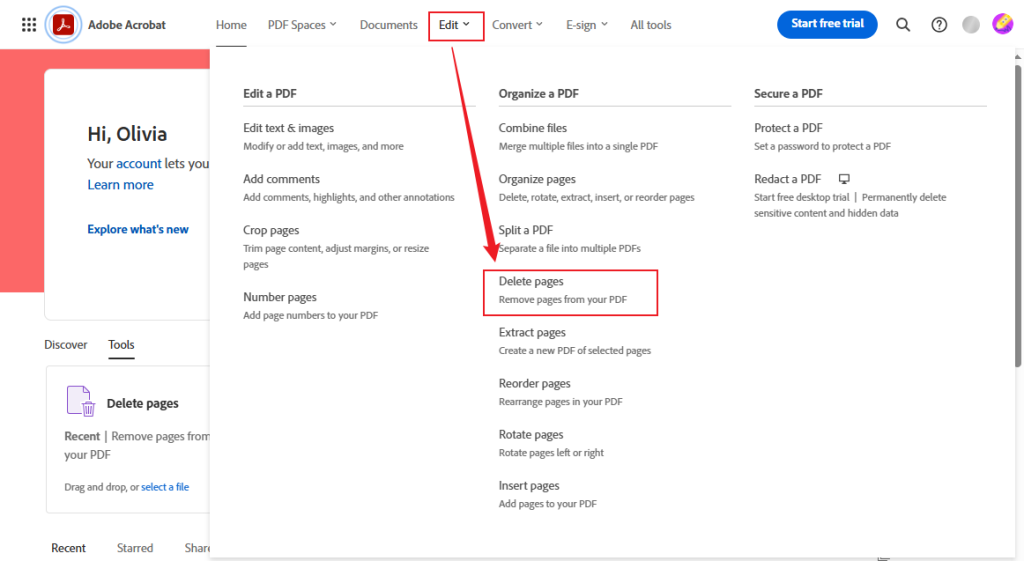
Task: Click the vertical scrollbar thumb
Action: 1018,216
